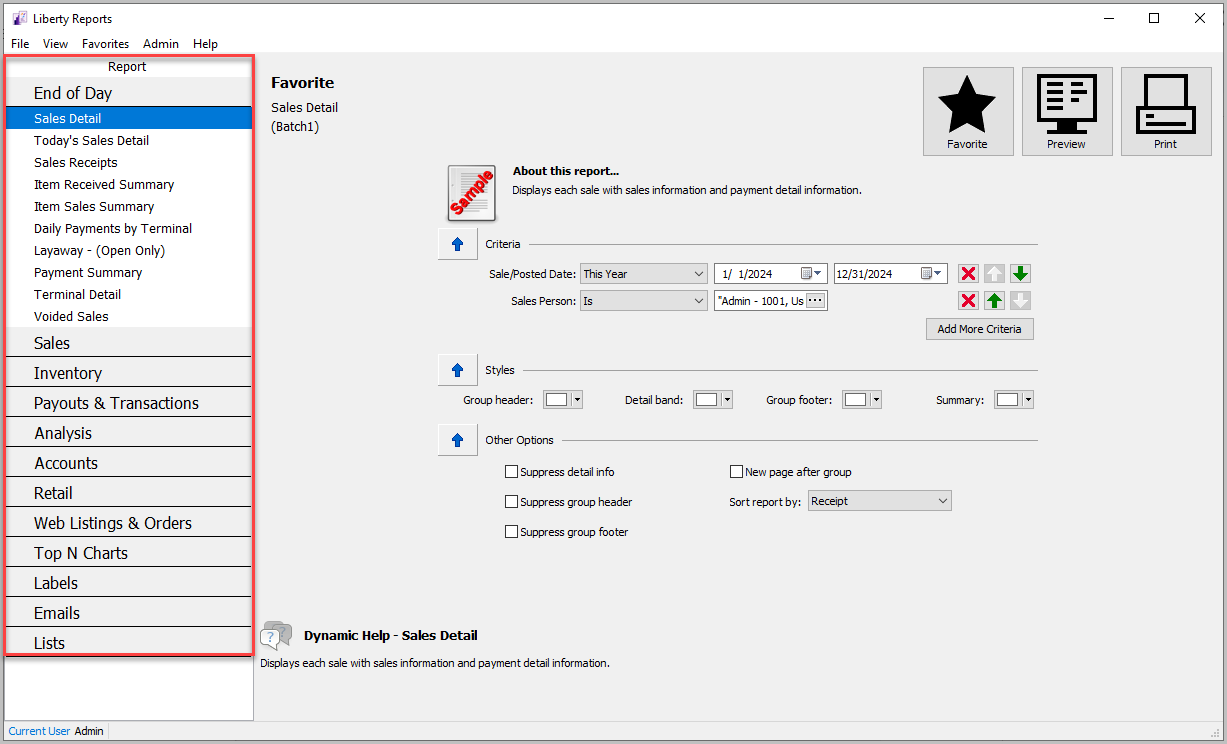Select Daily Payments by Terminal report
The image size is (1227, 744).
pyautogui.click(x=128, y=228)
